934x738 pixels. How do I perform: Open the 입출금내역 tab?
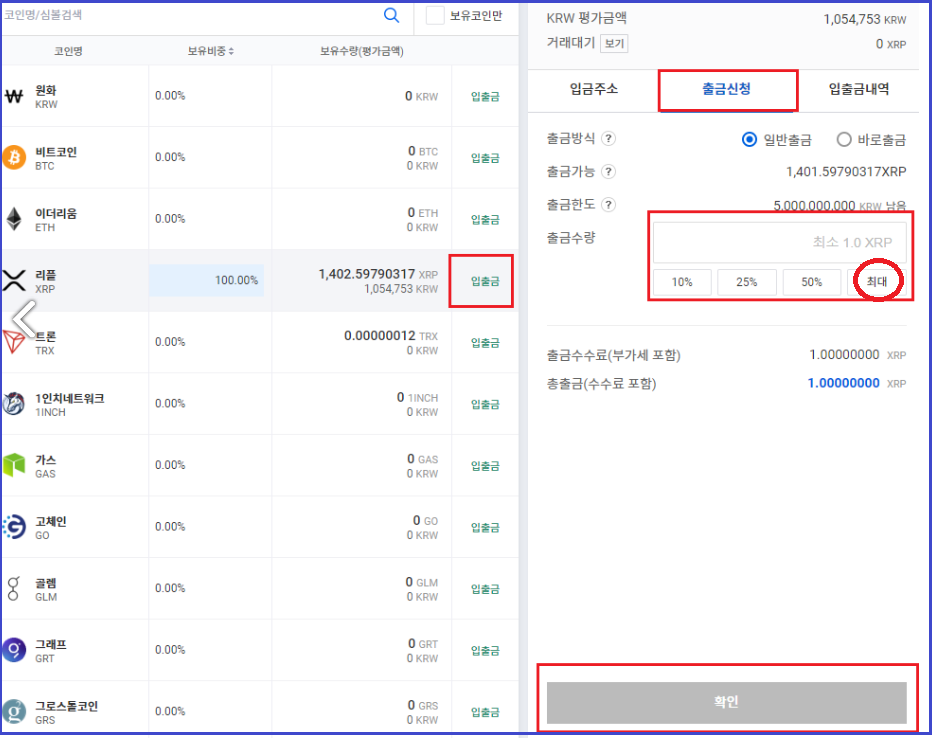(860, 90)
